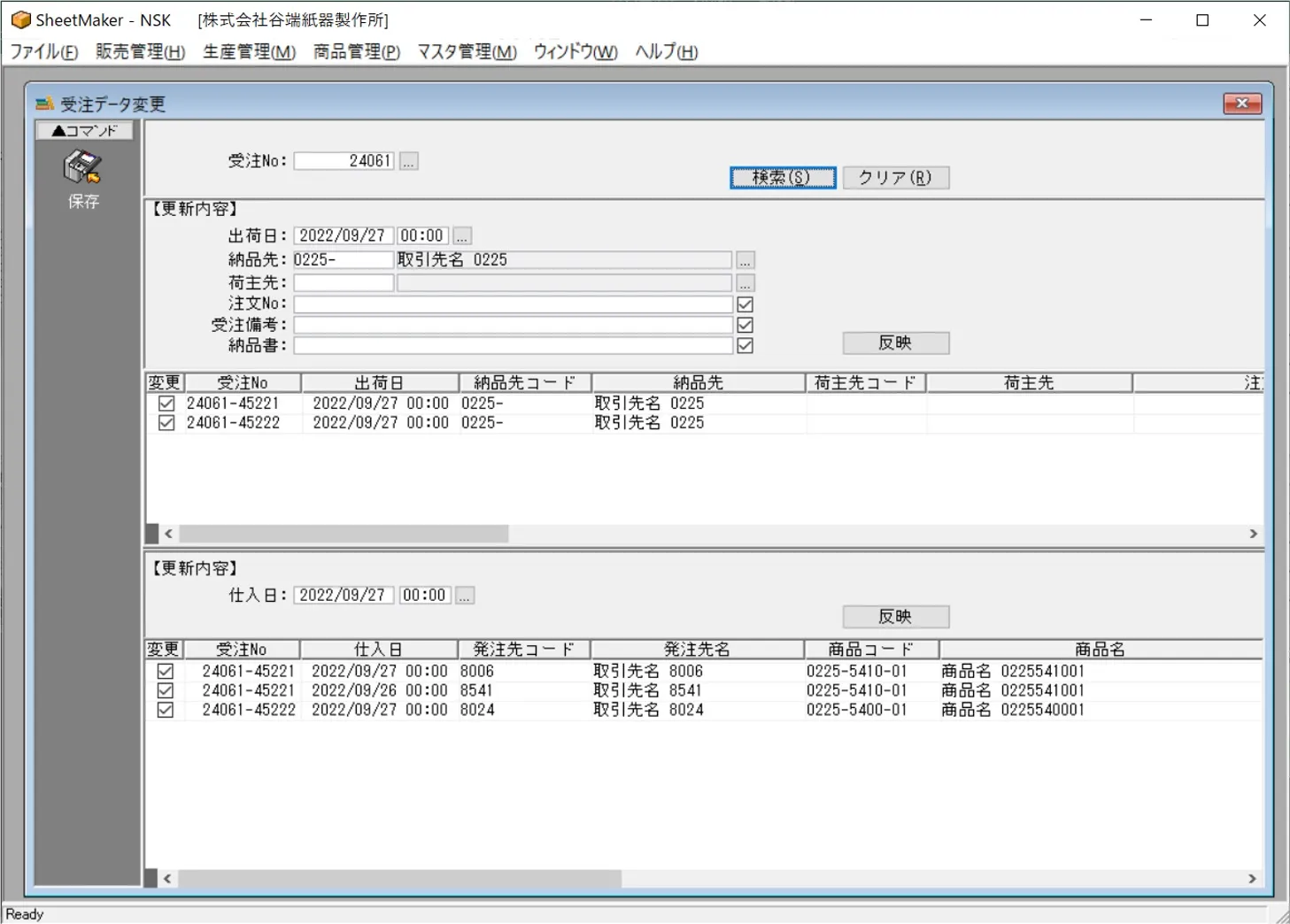This screenshot has height=924, width=1290.
Task: Open the マスタ管理(M) menu
Action: click(x=467, y=52)
